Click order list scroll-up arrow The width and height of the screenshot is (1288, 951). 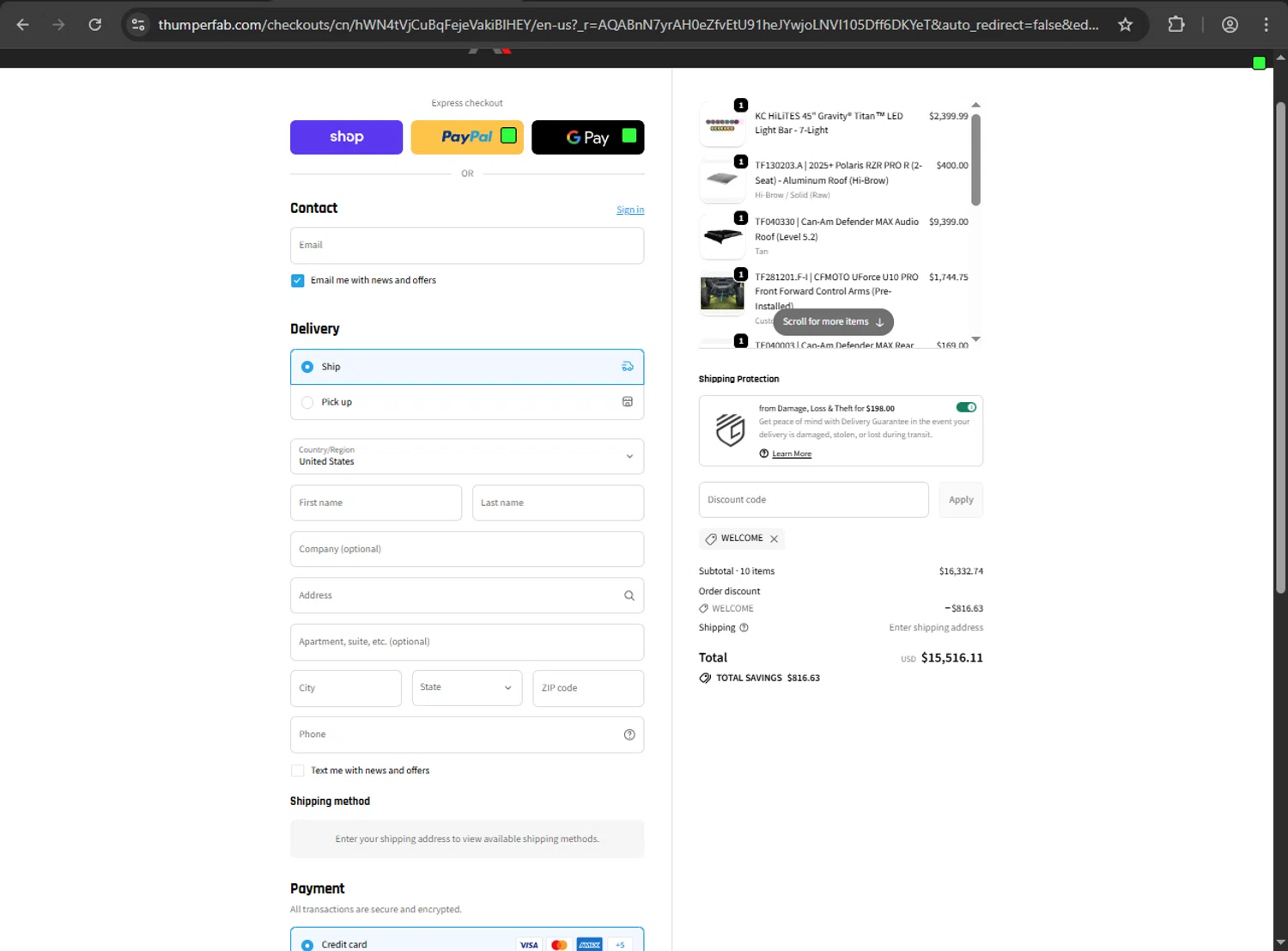click(975, 105)
